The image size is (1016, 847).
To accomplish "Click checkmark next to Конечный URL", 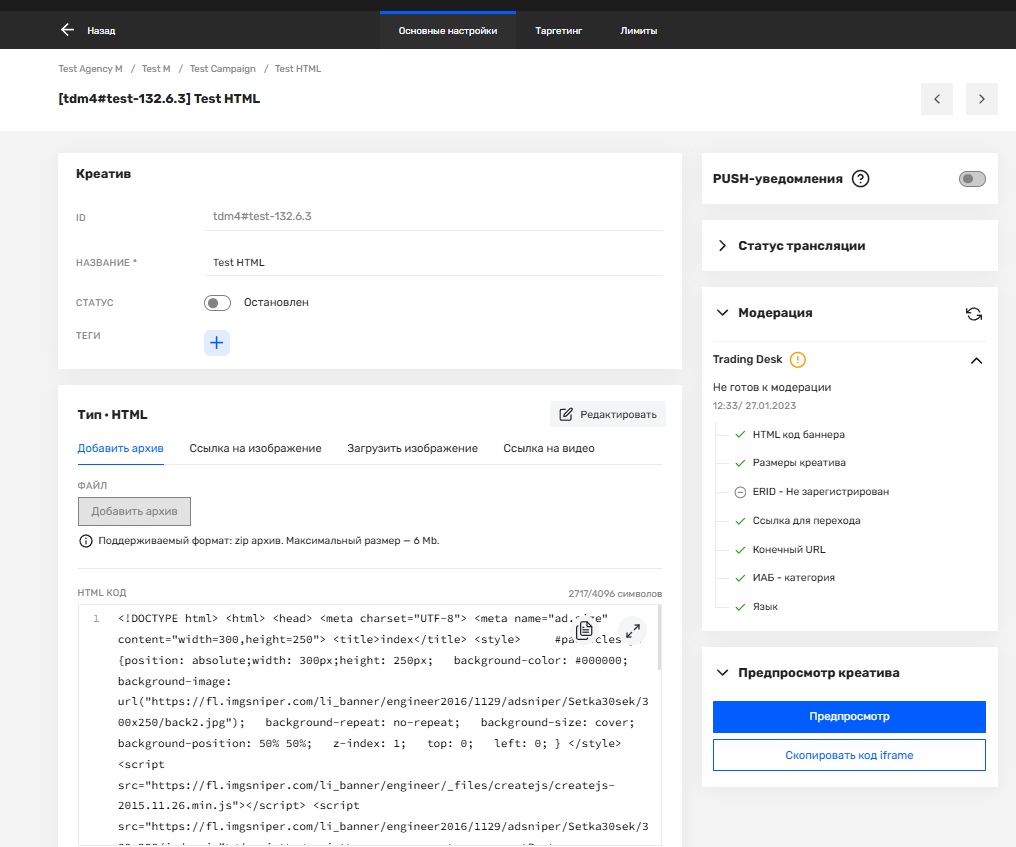I will 740,550.
